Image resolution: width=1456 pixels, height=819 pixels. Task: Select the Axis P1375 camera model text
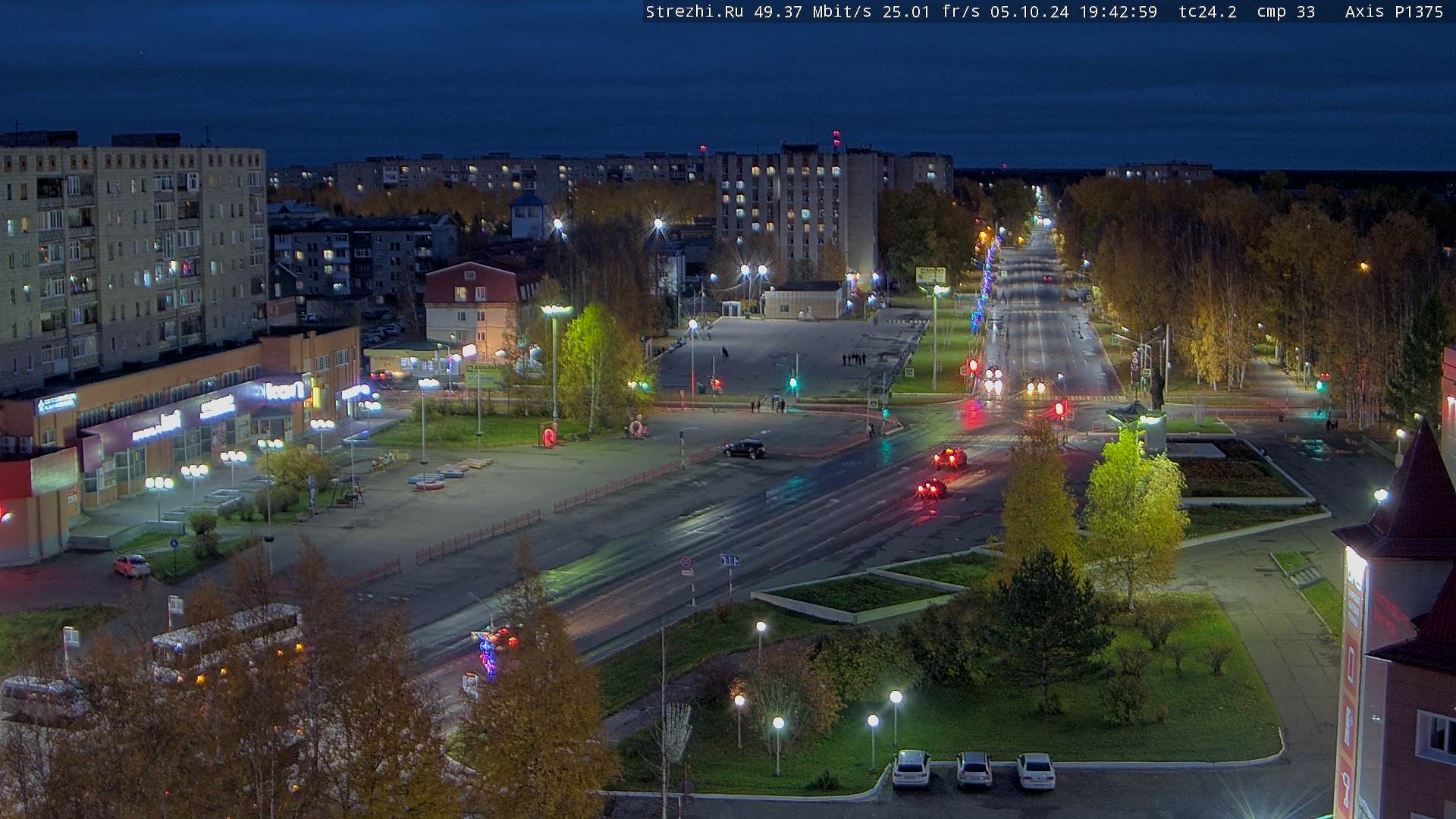pos(1395,12)
